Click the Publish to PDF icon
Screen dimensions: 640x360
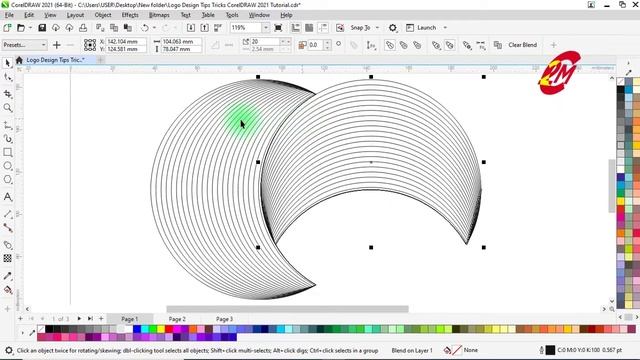[x=218, y=28]
